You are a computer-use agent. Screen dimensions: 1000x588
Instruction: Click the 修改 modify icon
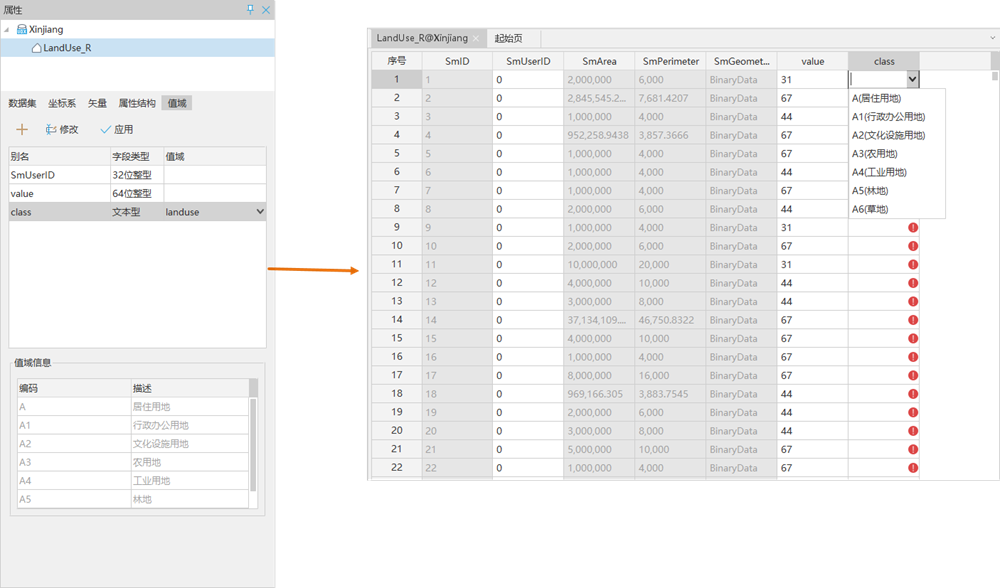[x=51, y=130]
